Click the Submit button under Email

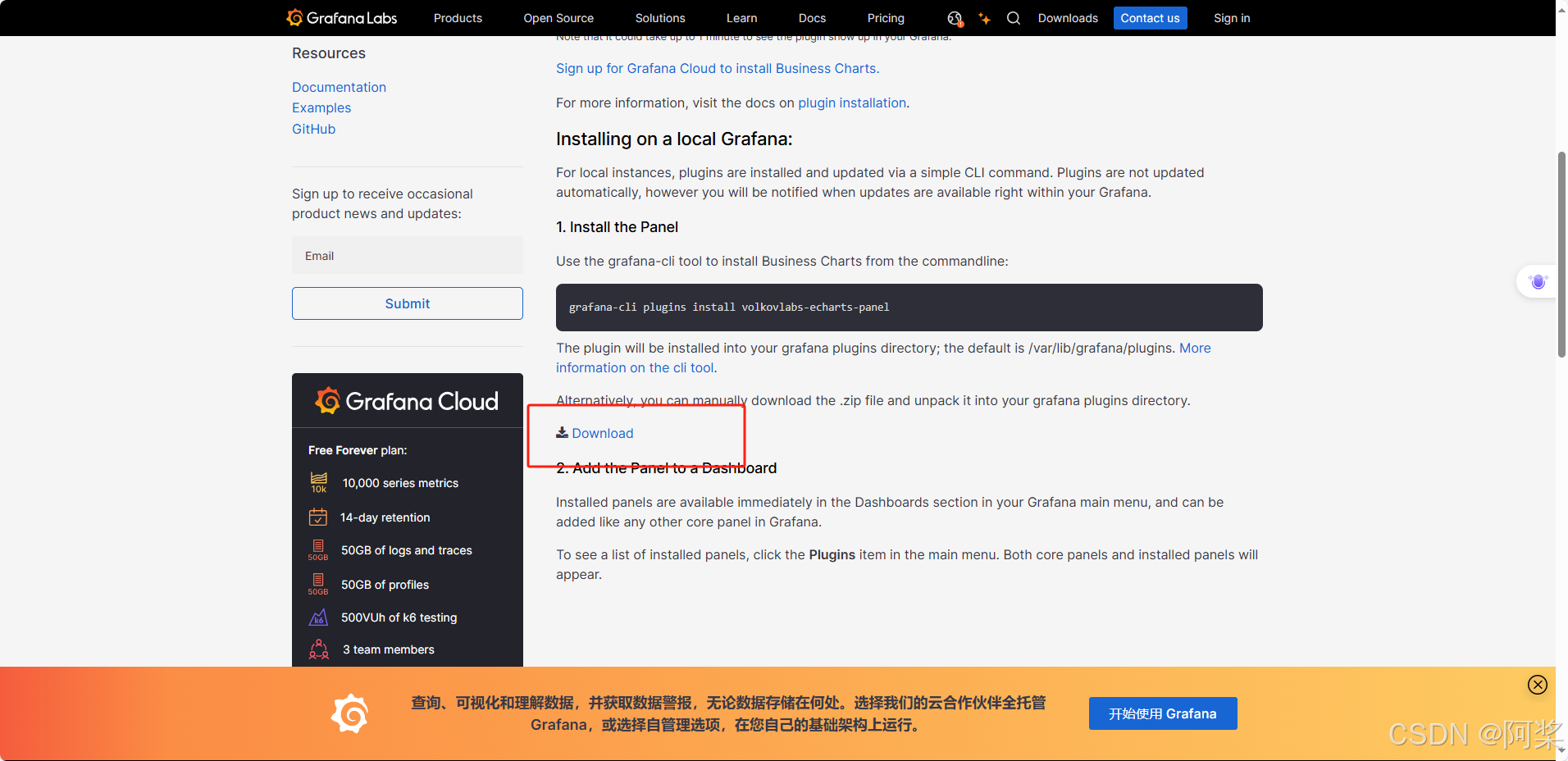(407, 303)
